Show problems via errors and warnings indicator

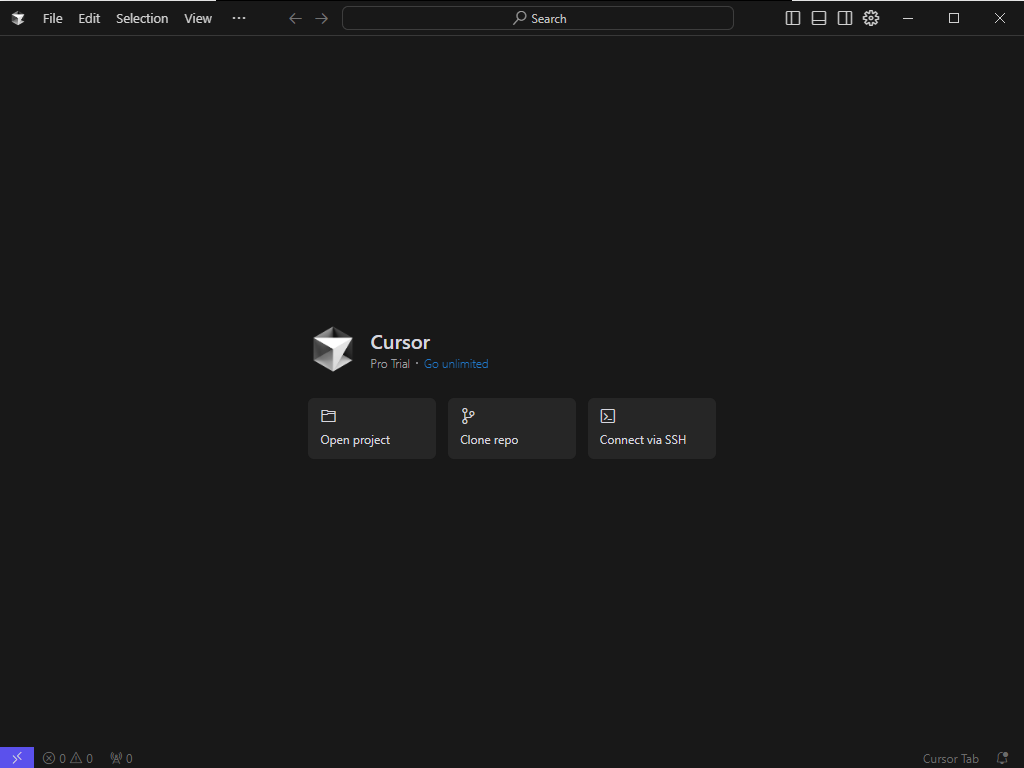68,758
